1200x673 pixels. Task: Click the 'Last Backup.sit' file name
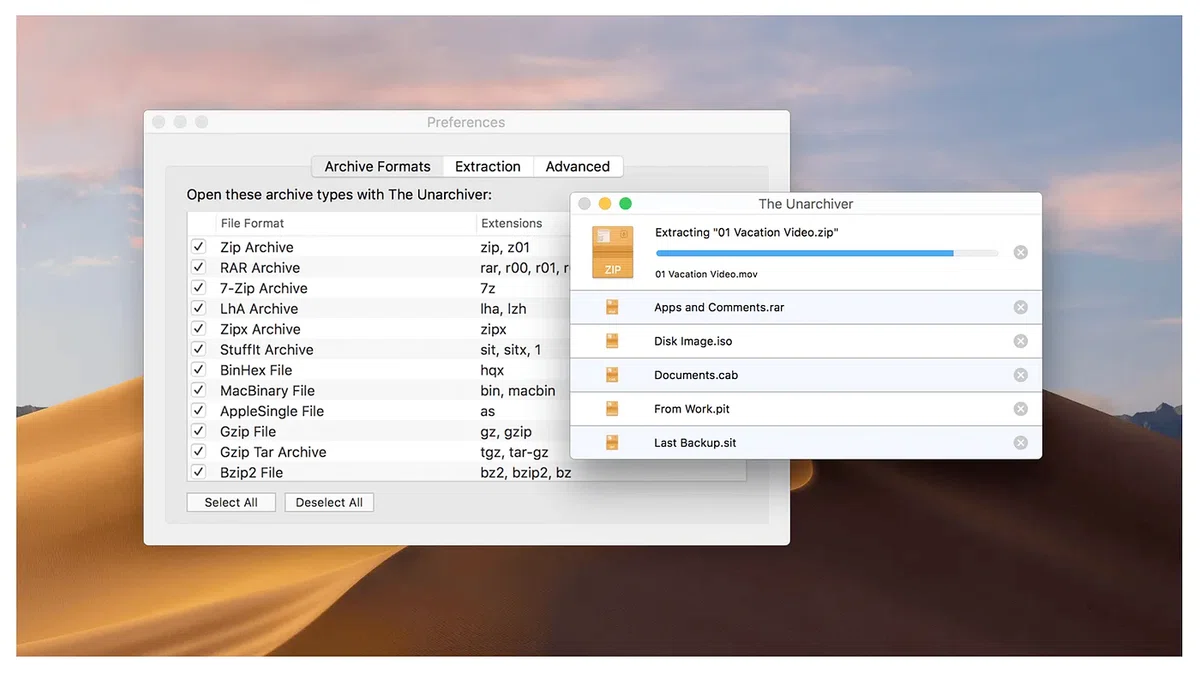695,443
